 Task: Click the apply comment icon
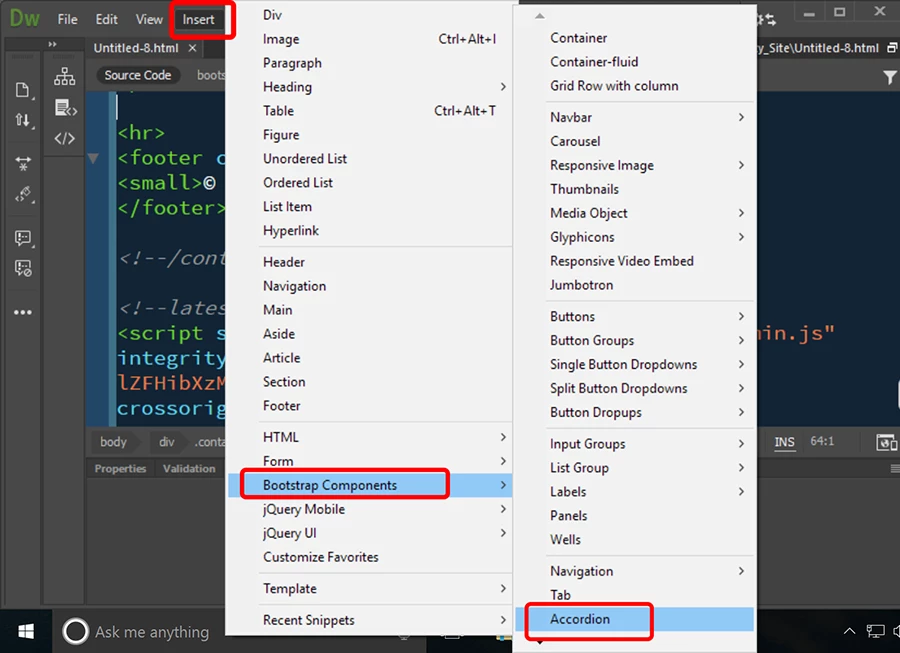[x=23, y=238]
